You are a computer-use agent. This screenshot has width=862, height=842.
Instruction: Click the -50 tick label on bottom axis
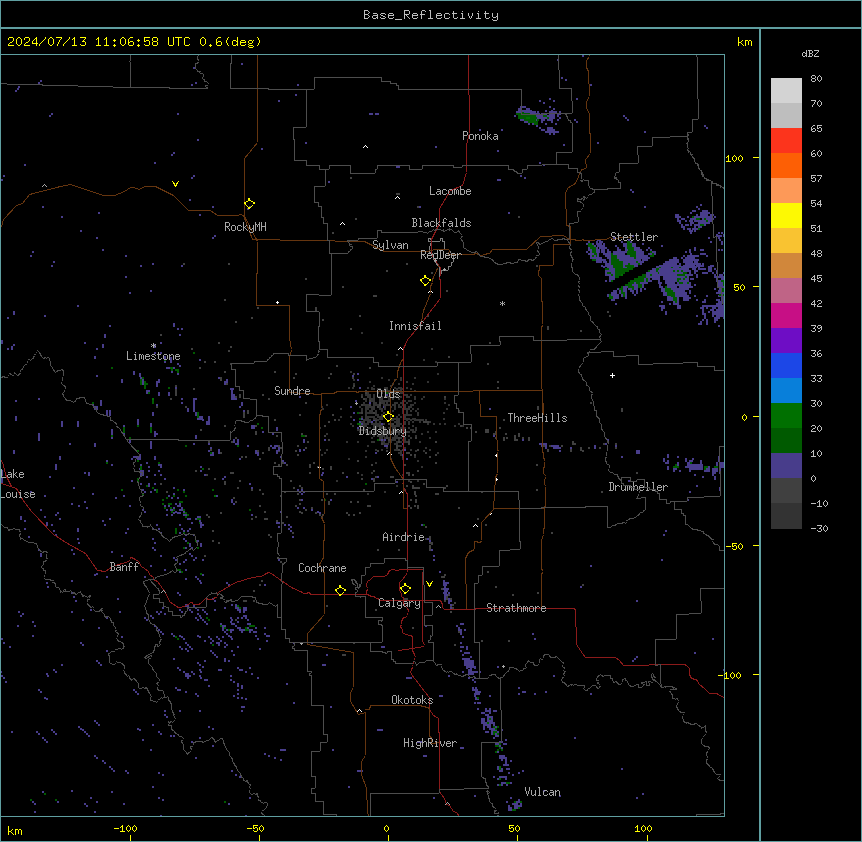click(x=255, y=828)
